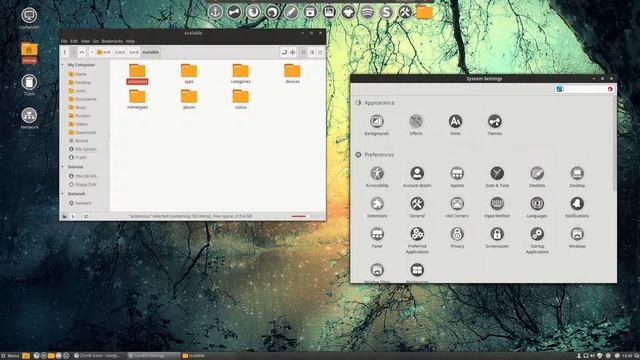Collapse the Devices sidebar section
This screenshot has width=640, height=360.
pyautogui.click(x=63, y=167)
